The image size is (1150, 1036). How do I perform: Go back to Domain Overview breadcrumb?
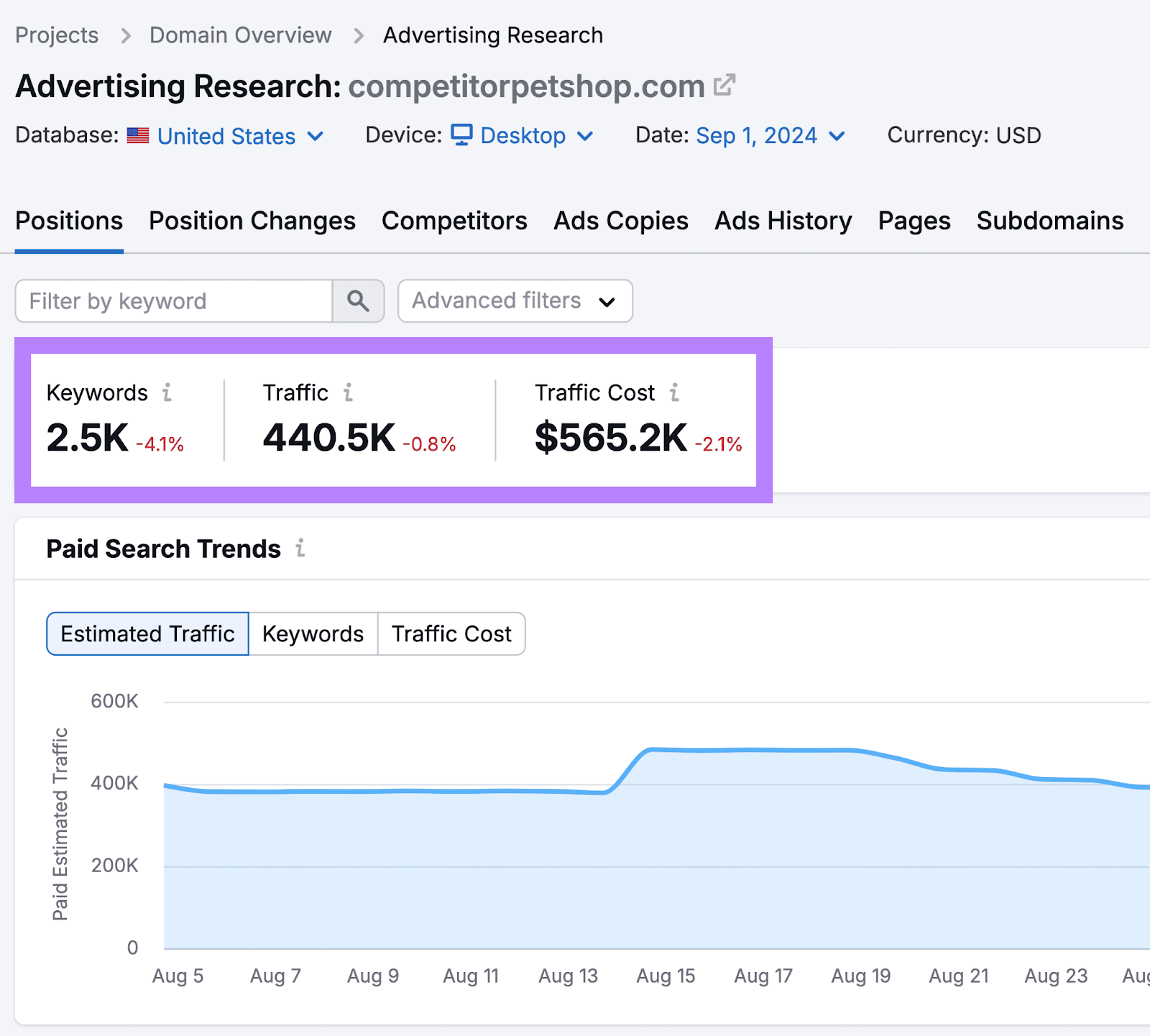click(239, 35)
